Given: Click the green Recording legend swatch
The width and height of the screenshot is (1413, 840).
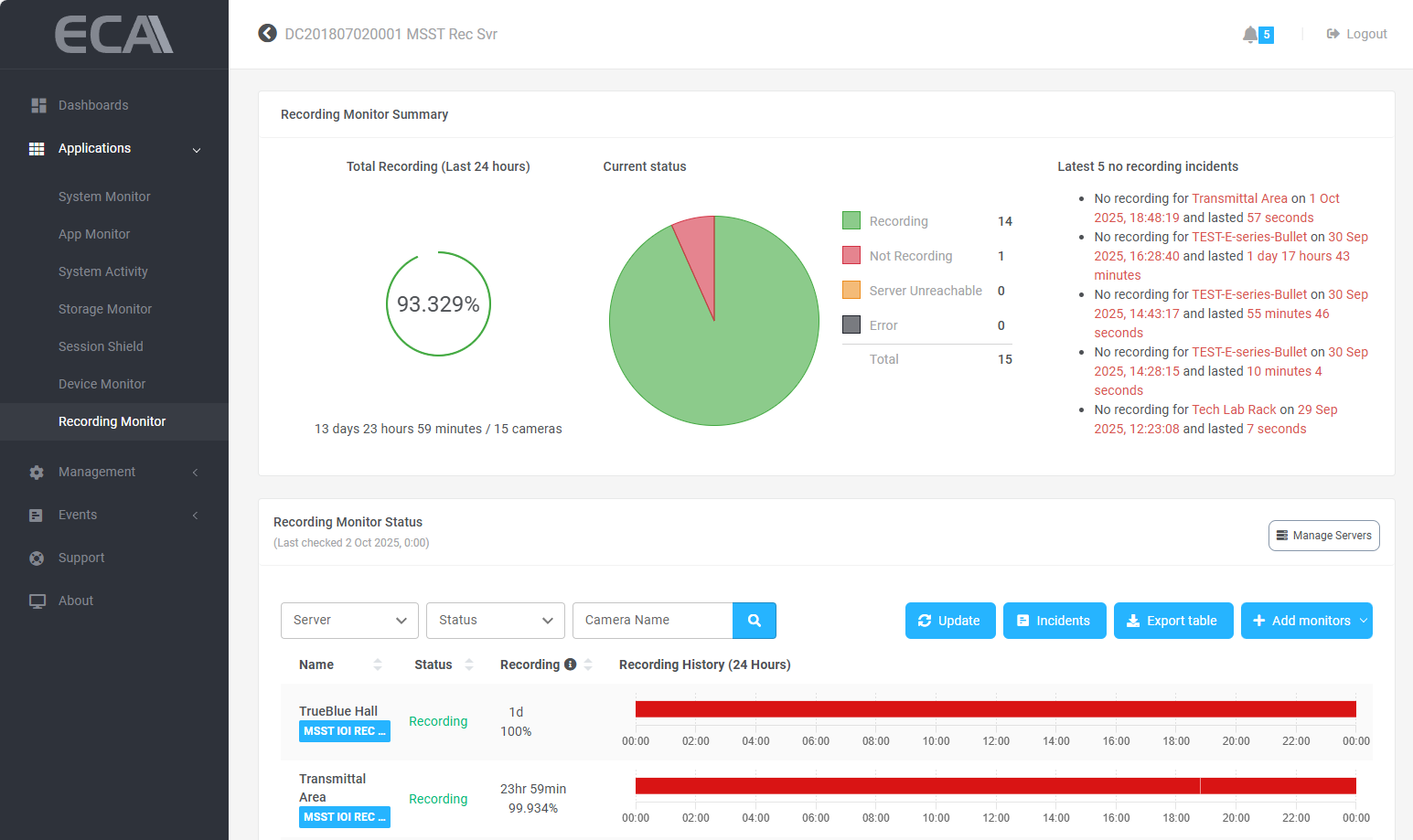Looking at the screenshot, I should coord(851,221).
